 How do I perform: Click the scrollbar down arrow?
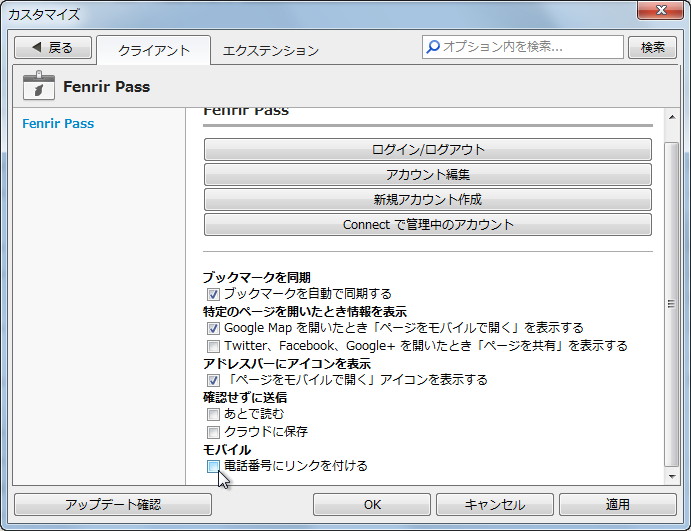point(672,476)
